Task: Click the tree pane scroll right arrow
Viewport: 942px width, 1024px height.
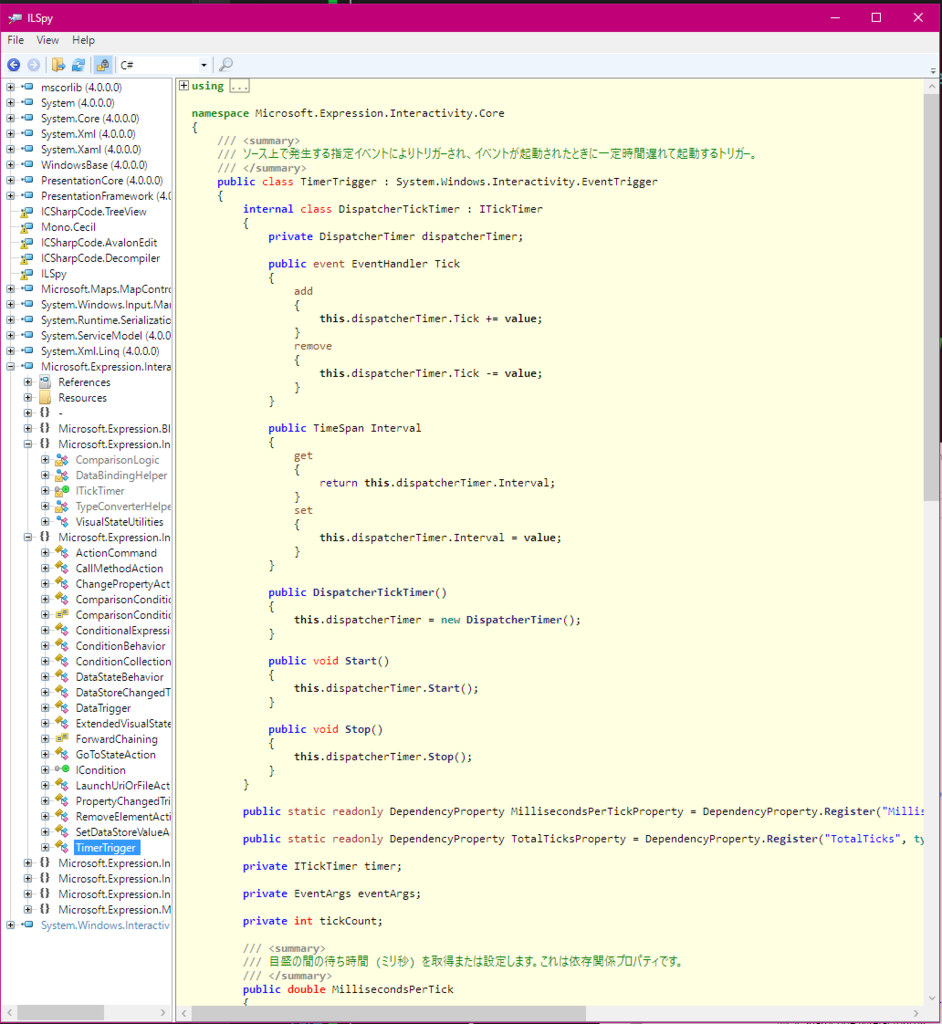Action: 163,1012
